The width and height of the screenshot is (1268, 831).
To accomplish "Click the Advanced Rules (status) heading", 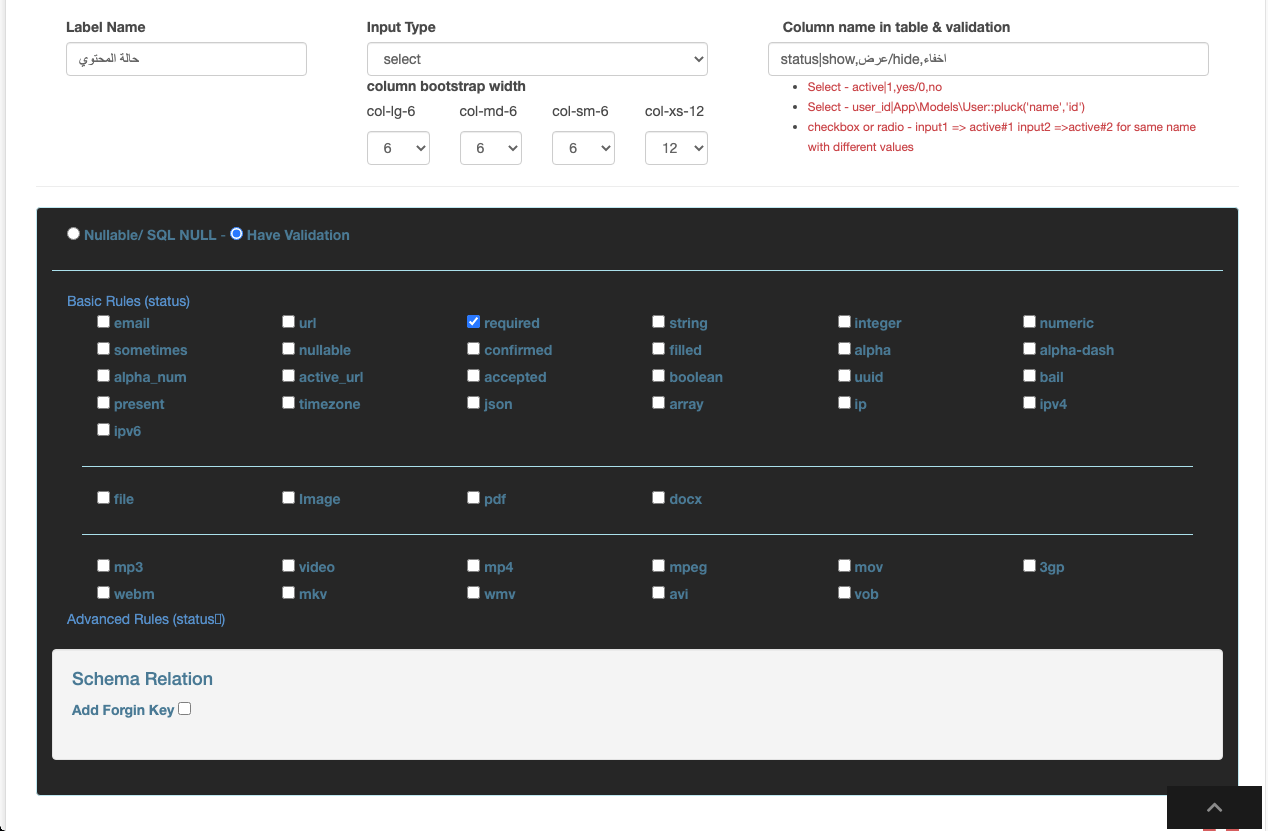I will pos(145,619).
